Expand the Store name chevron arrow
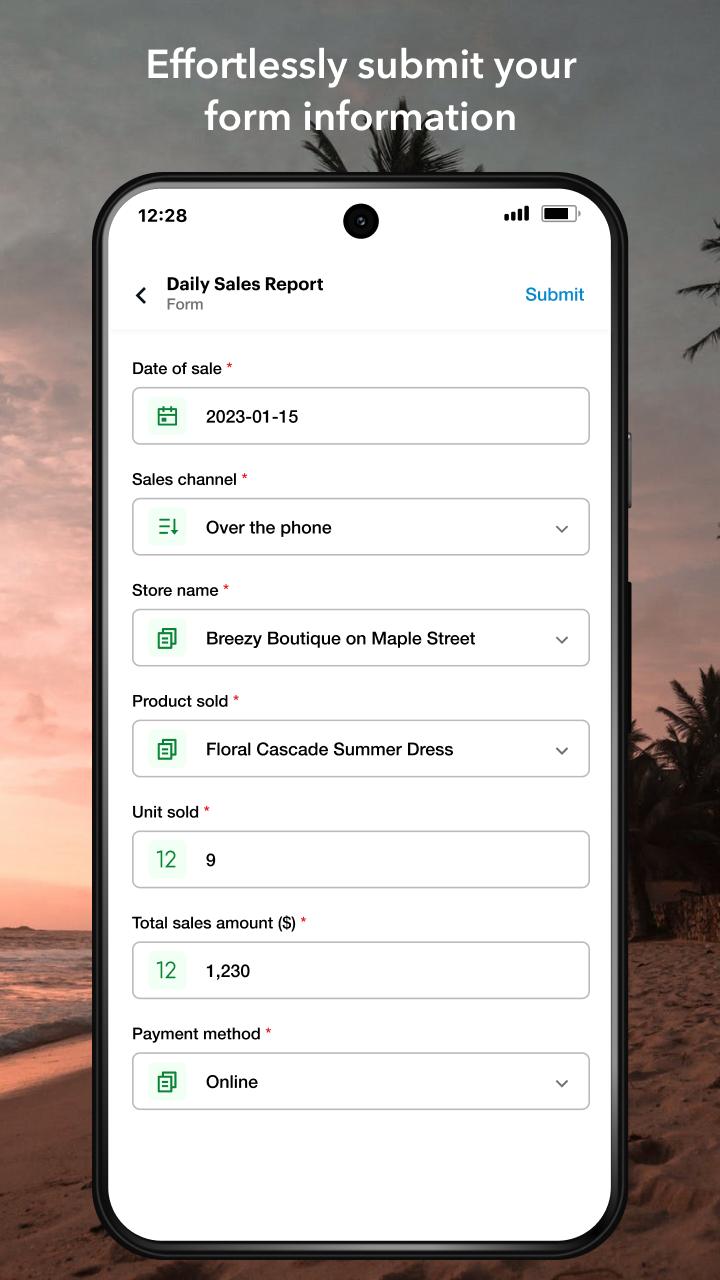 [x=562, y=640]
